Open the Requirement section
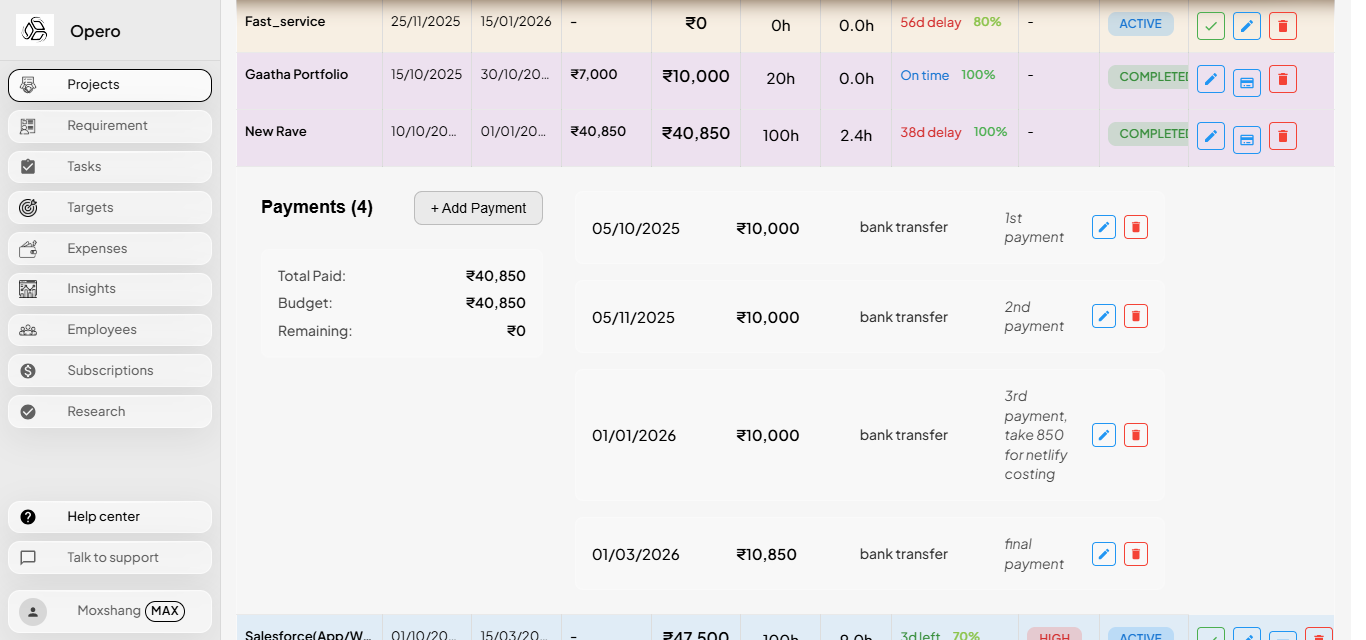This screenshot has width=1366, height=640. coord(109,125)
